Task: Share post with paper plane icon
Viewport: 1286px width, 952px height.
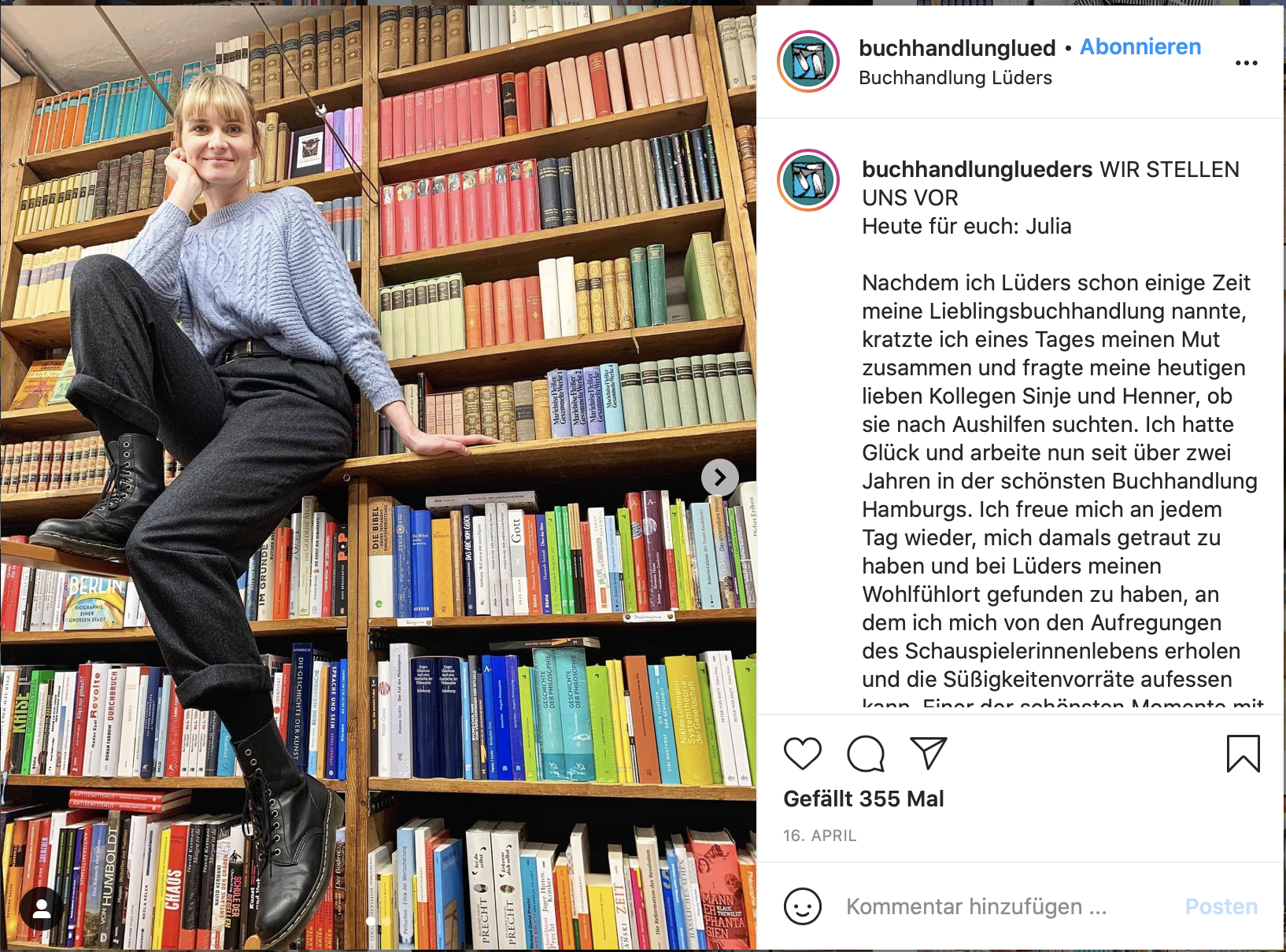Action: 929,753
